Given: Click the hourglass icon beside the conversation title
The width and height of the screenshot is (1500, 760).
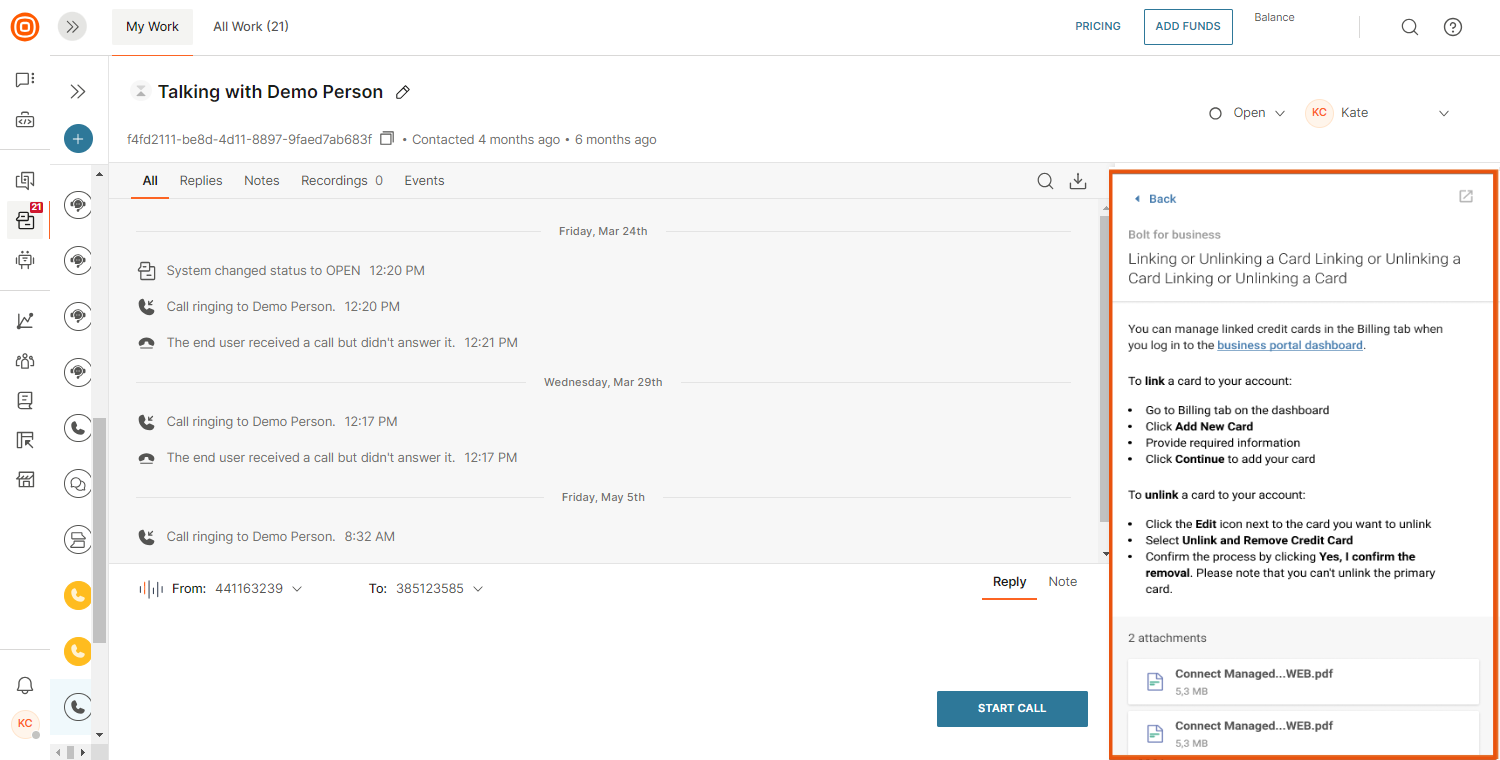Looking at the screenshot, I should pyautogui.click(x=141, y=91).
